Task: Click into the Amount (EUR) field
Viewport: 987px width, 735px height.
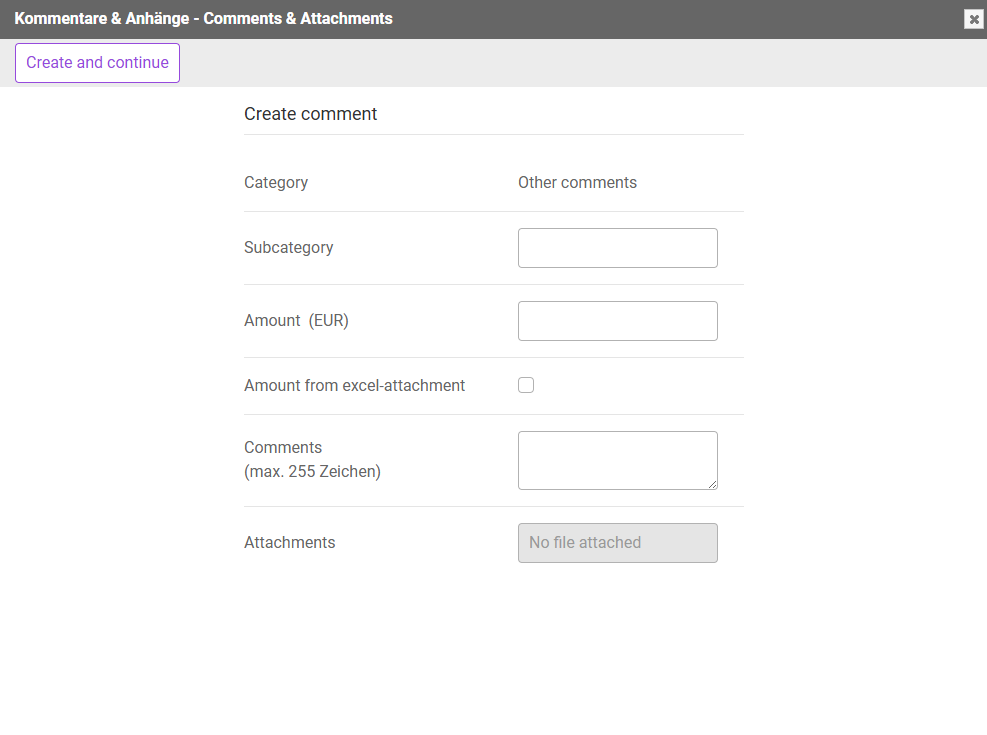Action: (618, 321)
